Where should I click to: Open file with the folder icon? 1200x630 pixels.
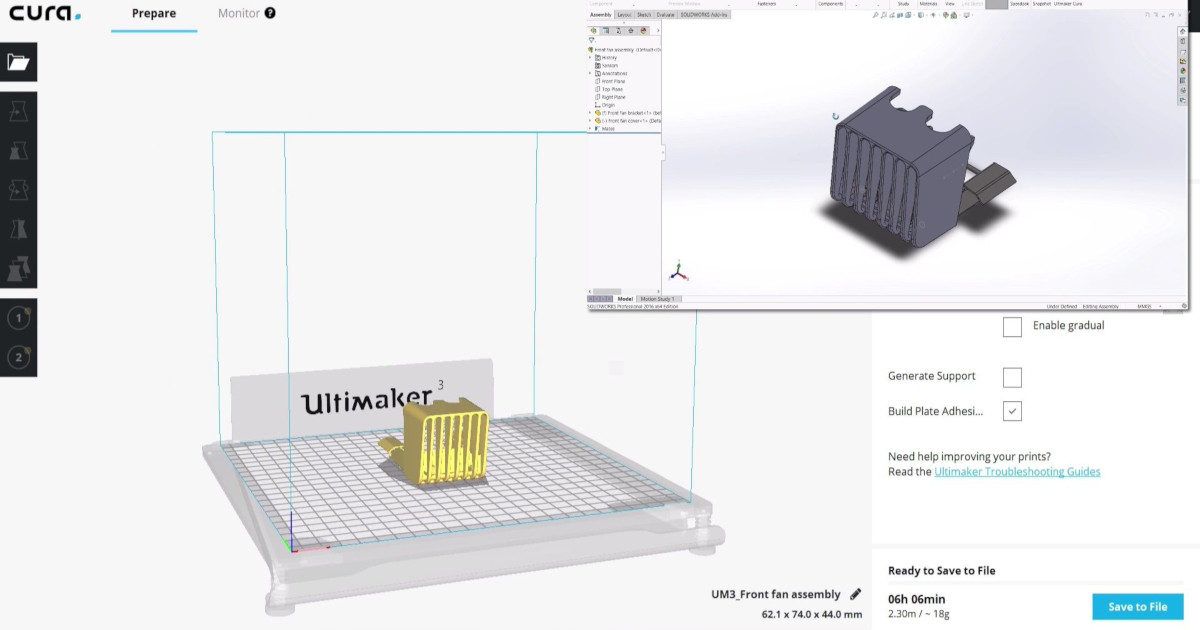point(18,62)
